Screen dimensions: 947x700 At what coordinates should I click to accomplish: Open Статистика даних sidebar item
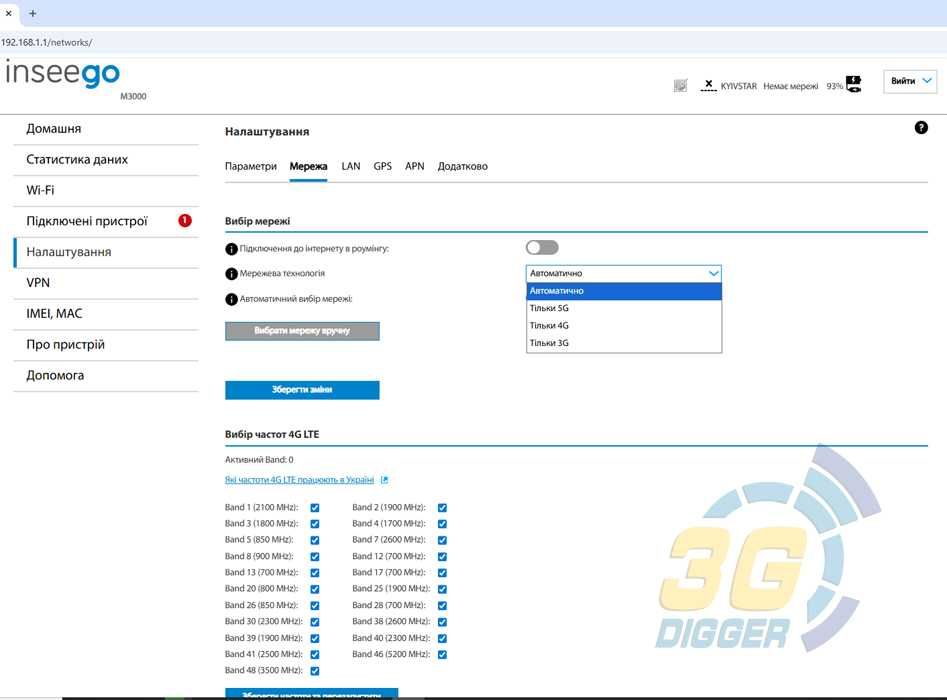point(106,159)
